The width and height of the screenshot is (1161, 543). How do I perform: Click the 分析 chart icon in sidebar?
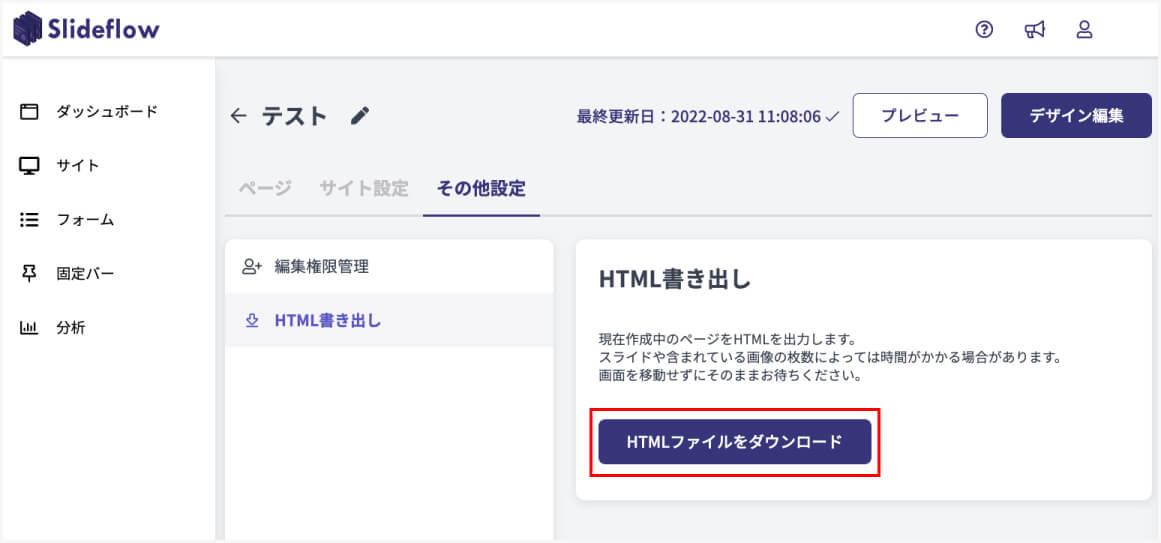coord(29,328)
